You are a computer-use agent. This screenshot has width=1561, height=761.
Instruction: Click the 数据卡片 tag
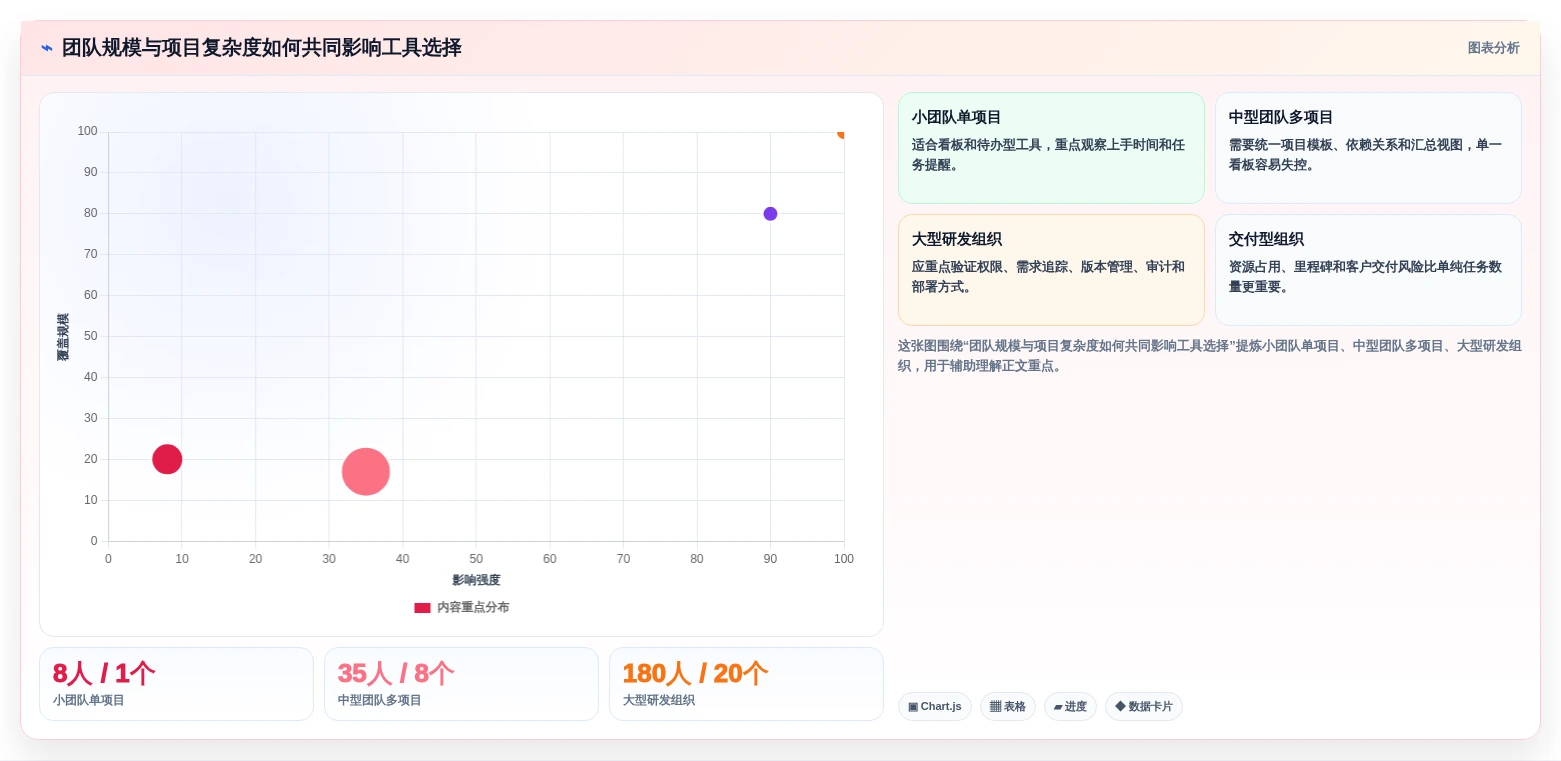[x=1144, y=706]
